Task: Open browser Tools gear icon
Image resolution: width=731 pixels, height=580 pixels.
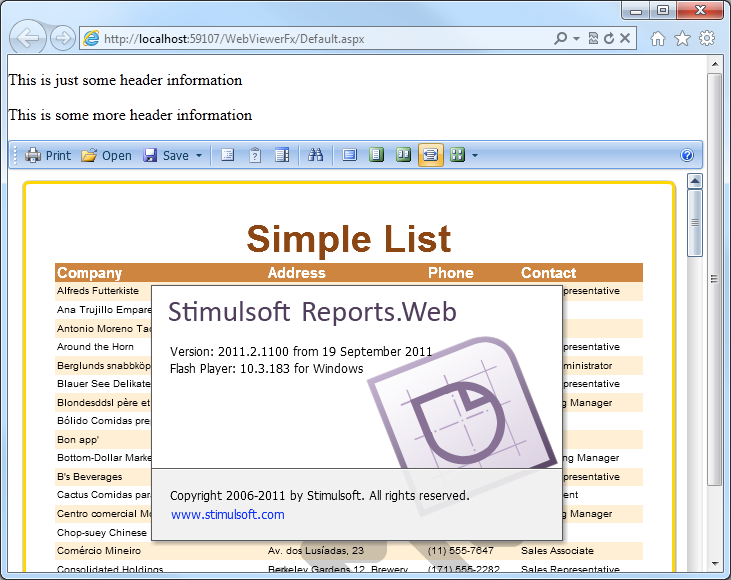Action: pyautogui.click(x=707, y=38)
